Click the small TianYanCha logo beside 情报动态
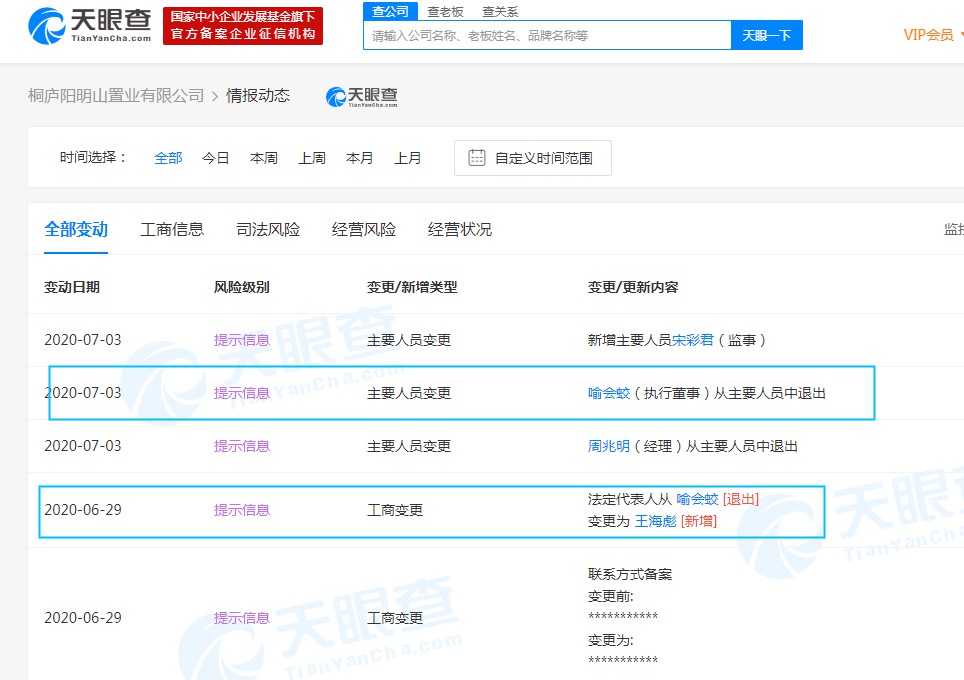964x680 pixels. coord(362,97)
